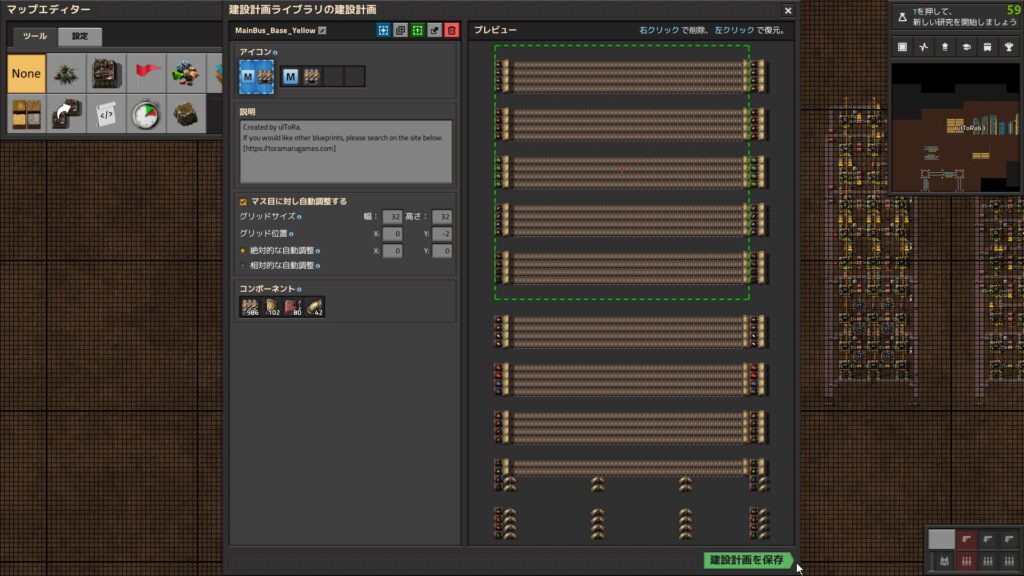Click the transport belt component count 986

click(250, 307)
